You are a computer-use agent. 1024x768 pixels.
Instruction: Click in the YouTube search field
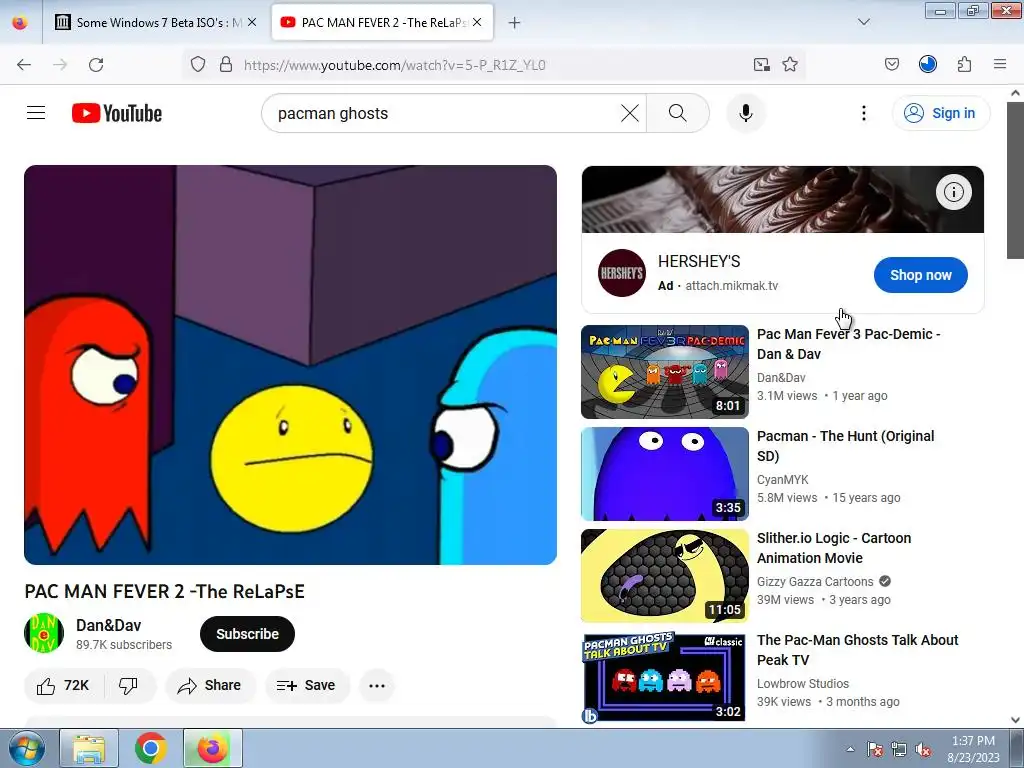444,113
